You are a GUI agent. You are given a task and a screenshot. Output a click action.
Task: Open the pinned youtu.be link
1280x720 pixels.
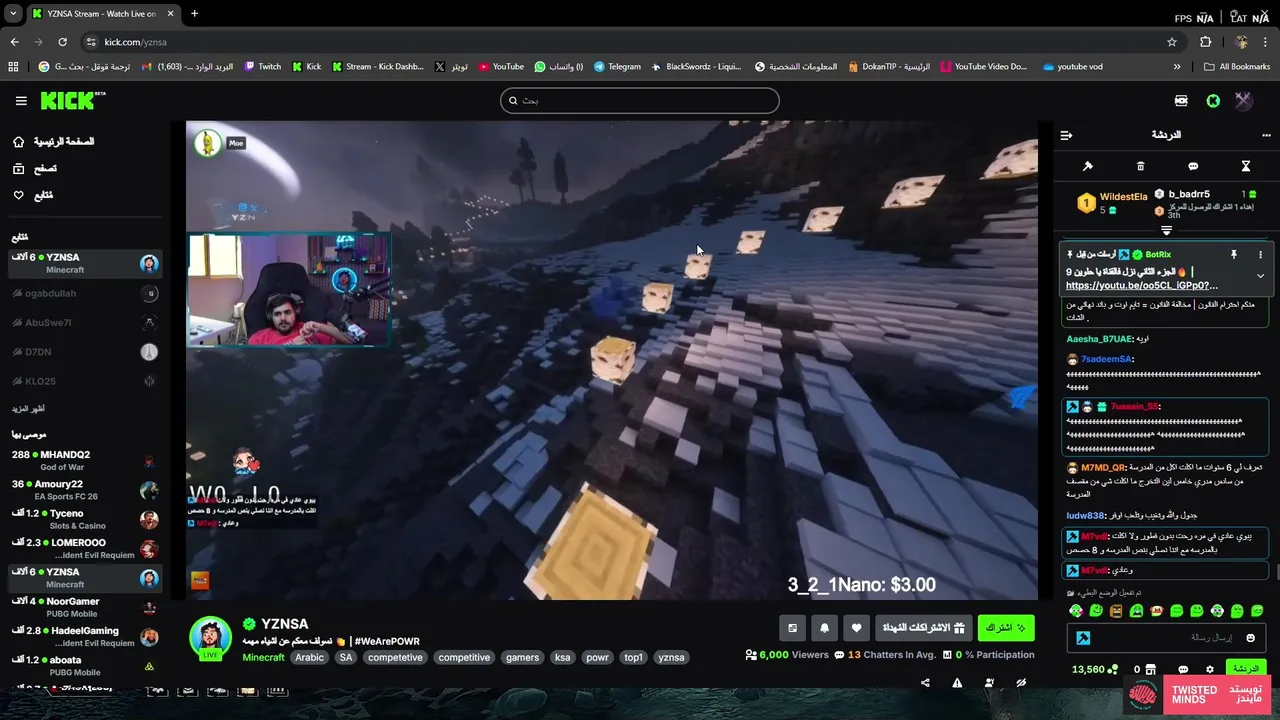1141,286
